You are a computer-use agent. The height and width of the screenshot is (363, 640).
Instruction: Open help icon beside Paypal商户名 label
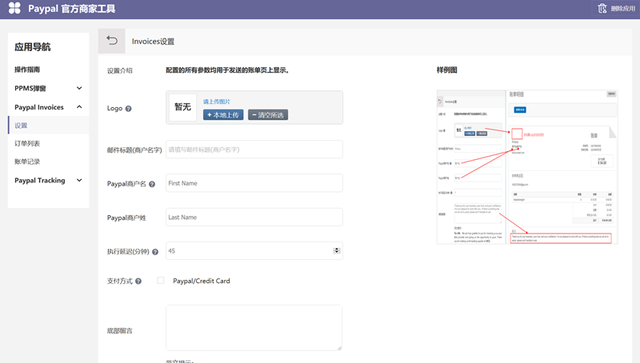pos(152,184)
